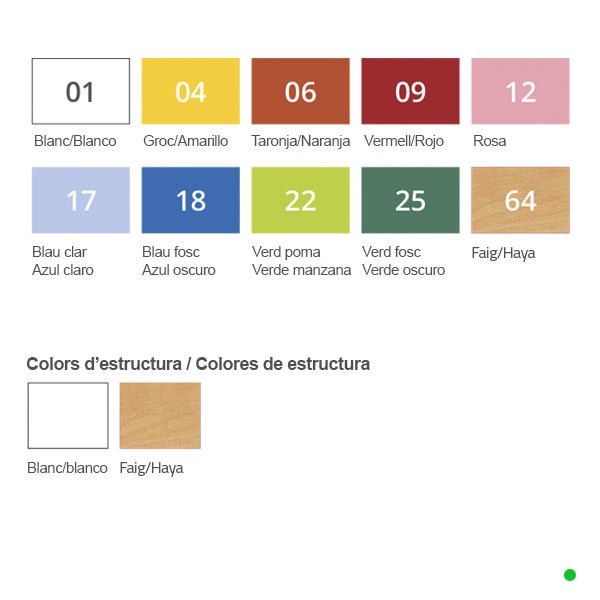Select the white structure color swatch
Image resolution: width=600 pixels, height=600 pixels.
point(68,416)
